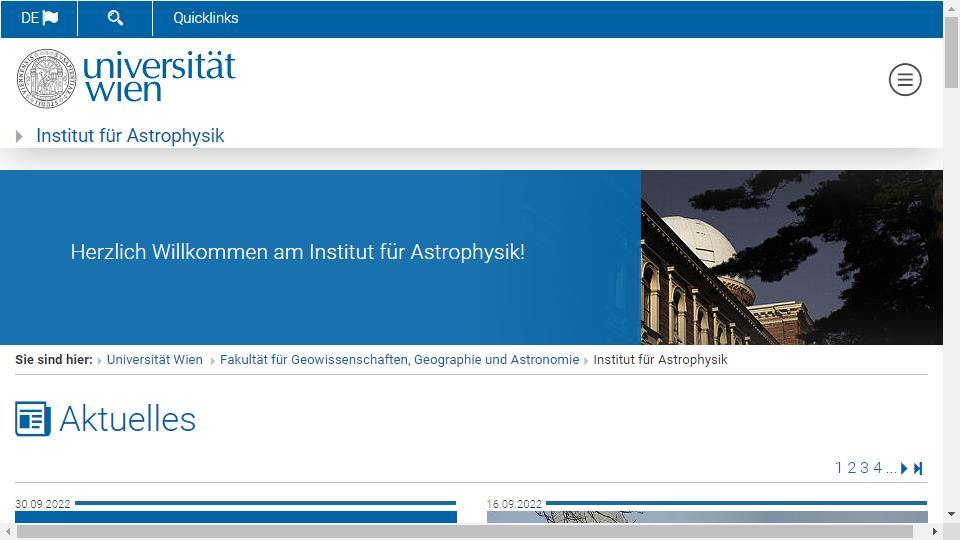Go to news page 4
The image size is (960, 540).
click(877, 468)
